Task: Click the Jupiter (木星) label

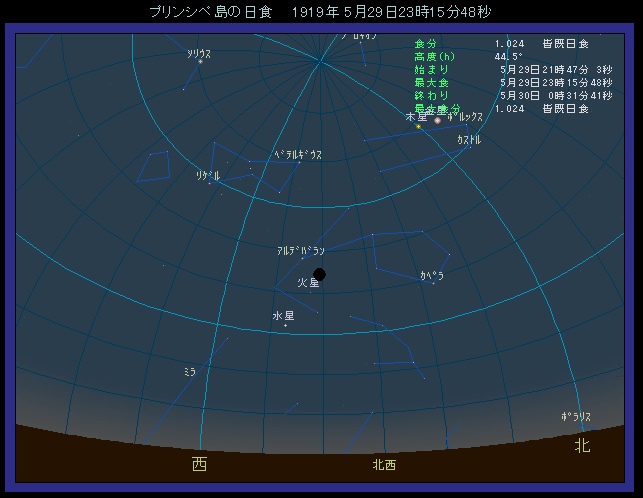Action: point(416,117)
